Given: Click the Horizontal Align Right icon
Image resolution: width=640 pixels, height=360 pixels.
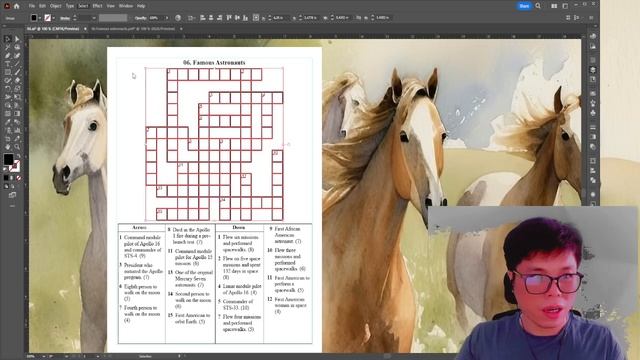Looking at the screenshot, I should (220, 18).
